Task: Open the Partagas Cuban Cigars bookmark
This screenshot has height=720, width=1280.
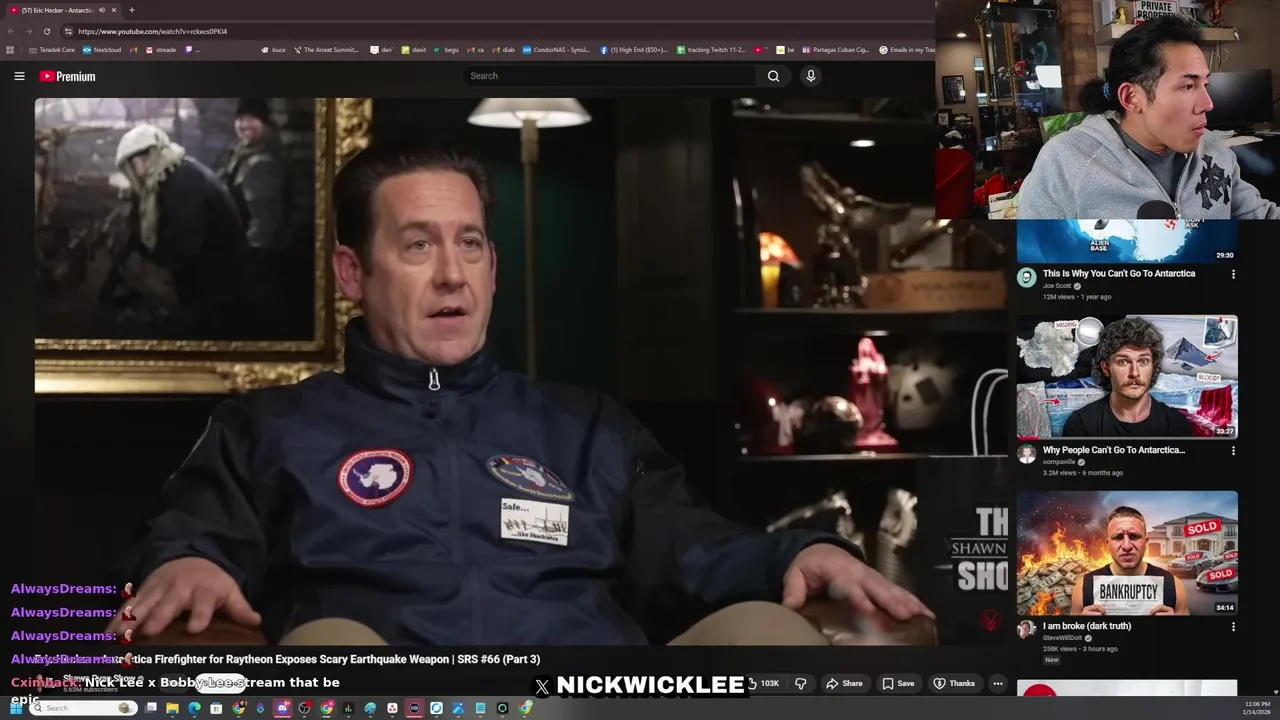Action: click(835, 50)
